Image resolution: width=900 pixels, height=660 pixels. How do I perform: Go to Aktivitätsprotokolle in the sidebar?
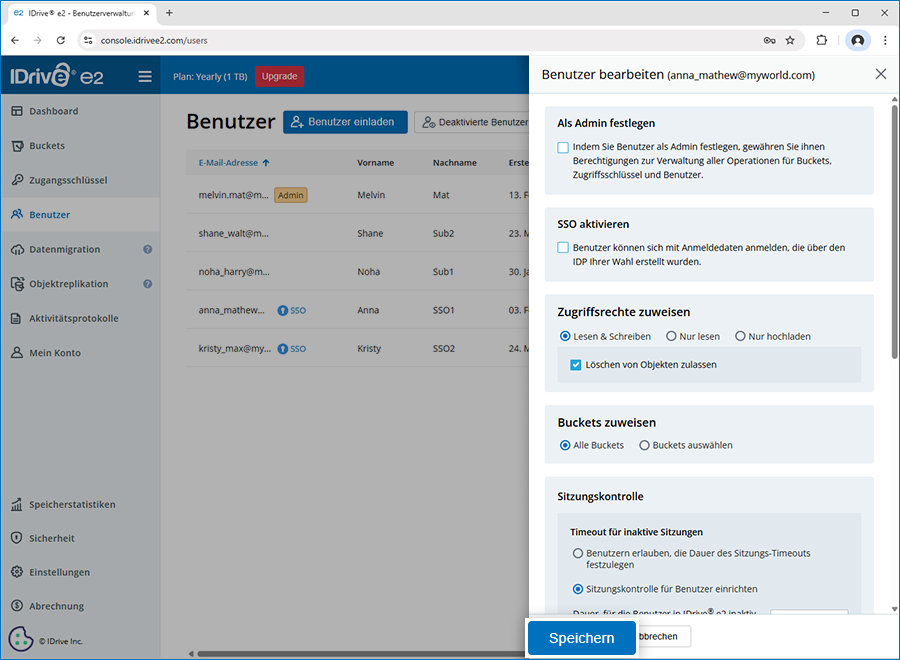73,318
